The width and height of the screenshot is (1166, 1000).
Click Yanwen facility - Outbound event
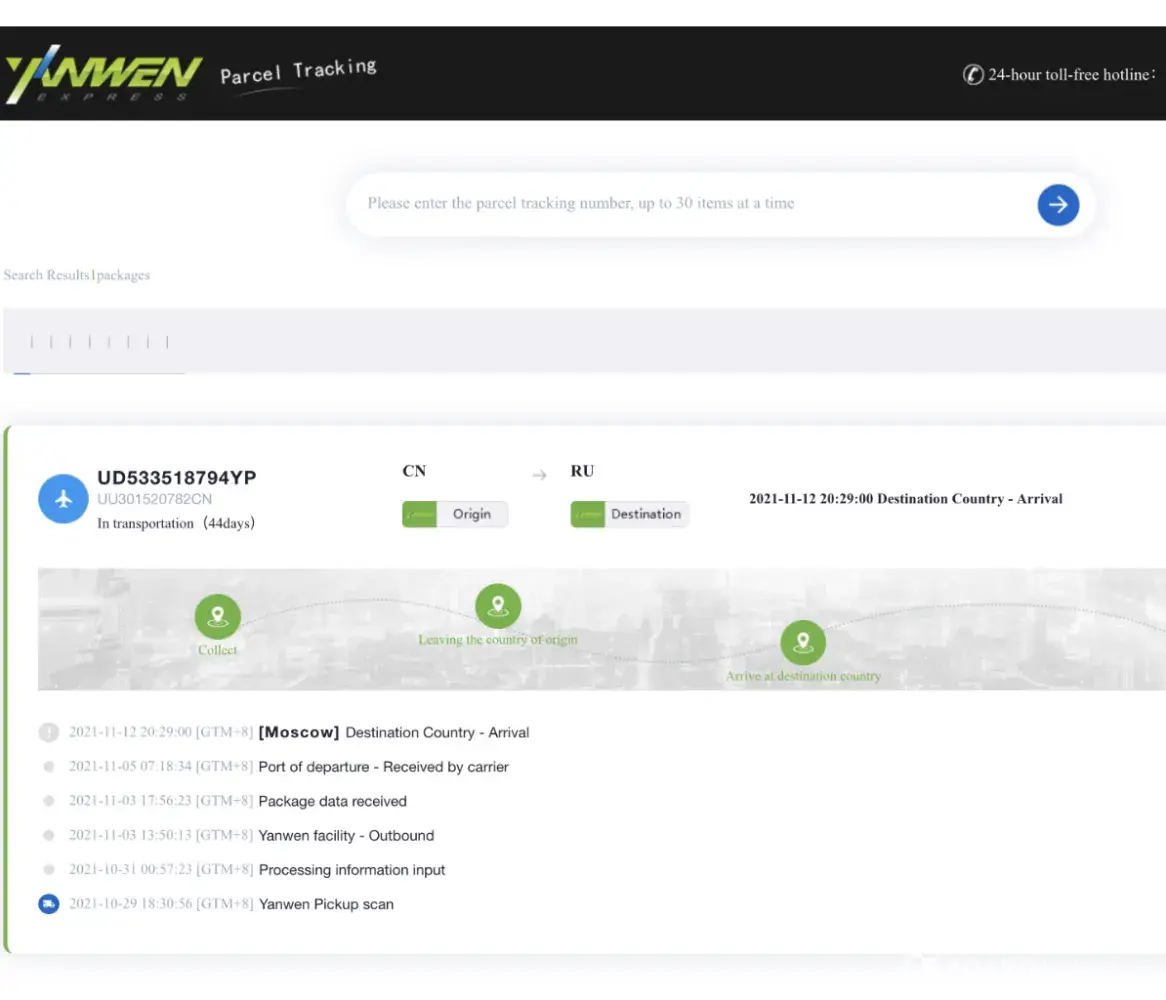tap(347, 835)
